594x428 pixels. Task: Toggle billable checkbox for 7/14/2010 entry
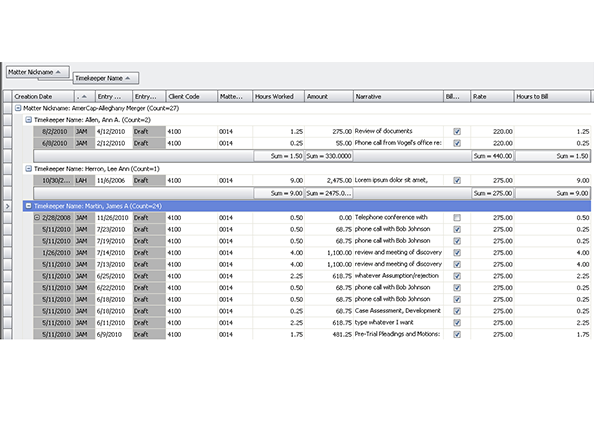(457, 253)
